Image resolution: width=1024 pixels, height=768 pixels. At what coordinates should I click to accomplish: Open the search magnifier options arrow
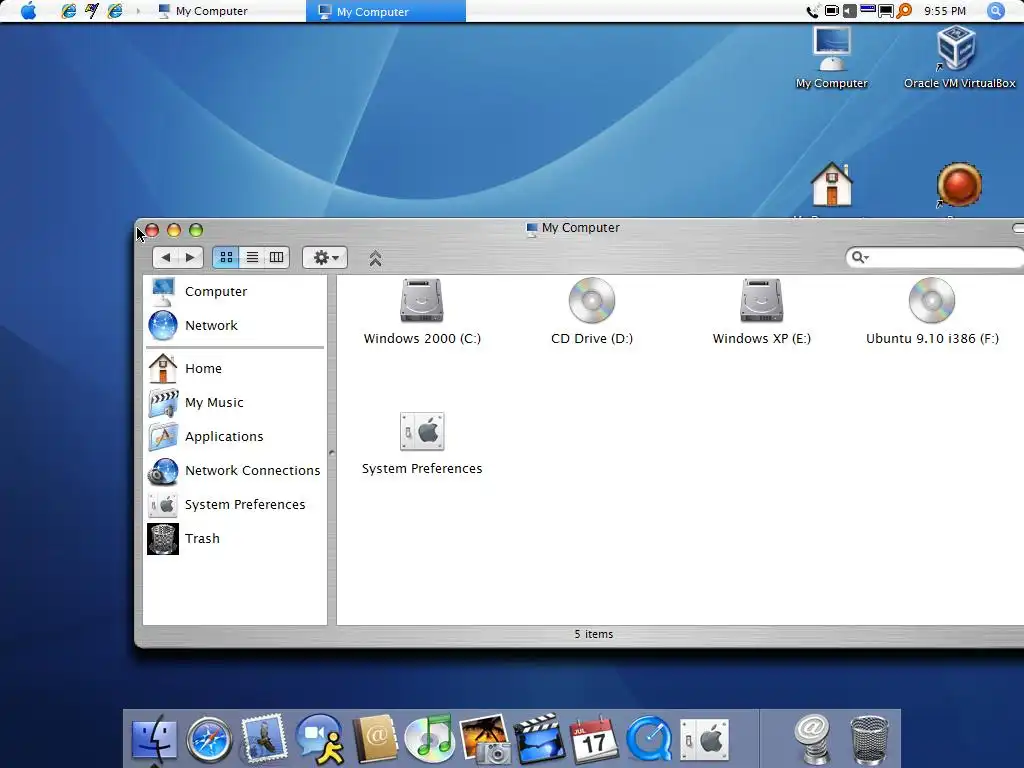[860, 257]
